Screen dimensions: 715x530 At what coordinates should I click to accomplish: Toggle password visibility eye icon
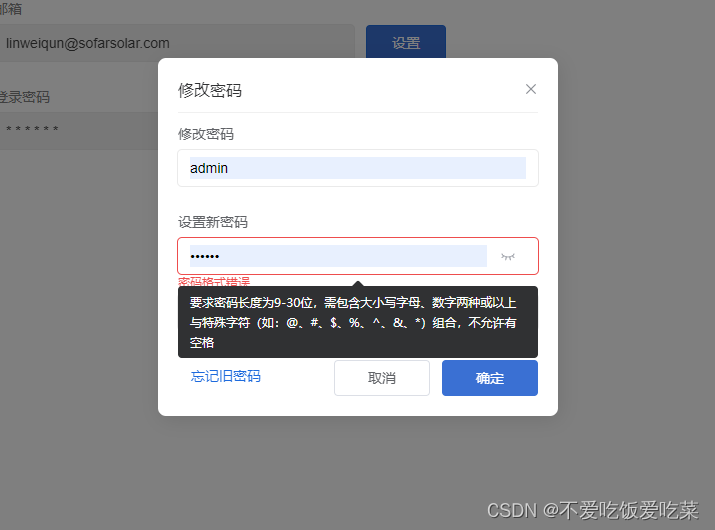click(508, 257)
